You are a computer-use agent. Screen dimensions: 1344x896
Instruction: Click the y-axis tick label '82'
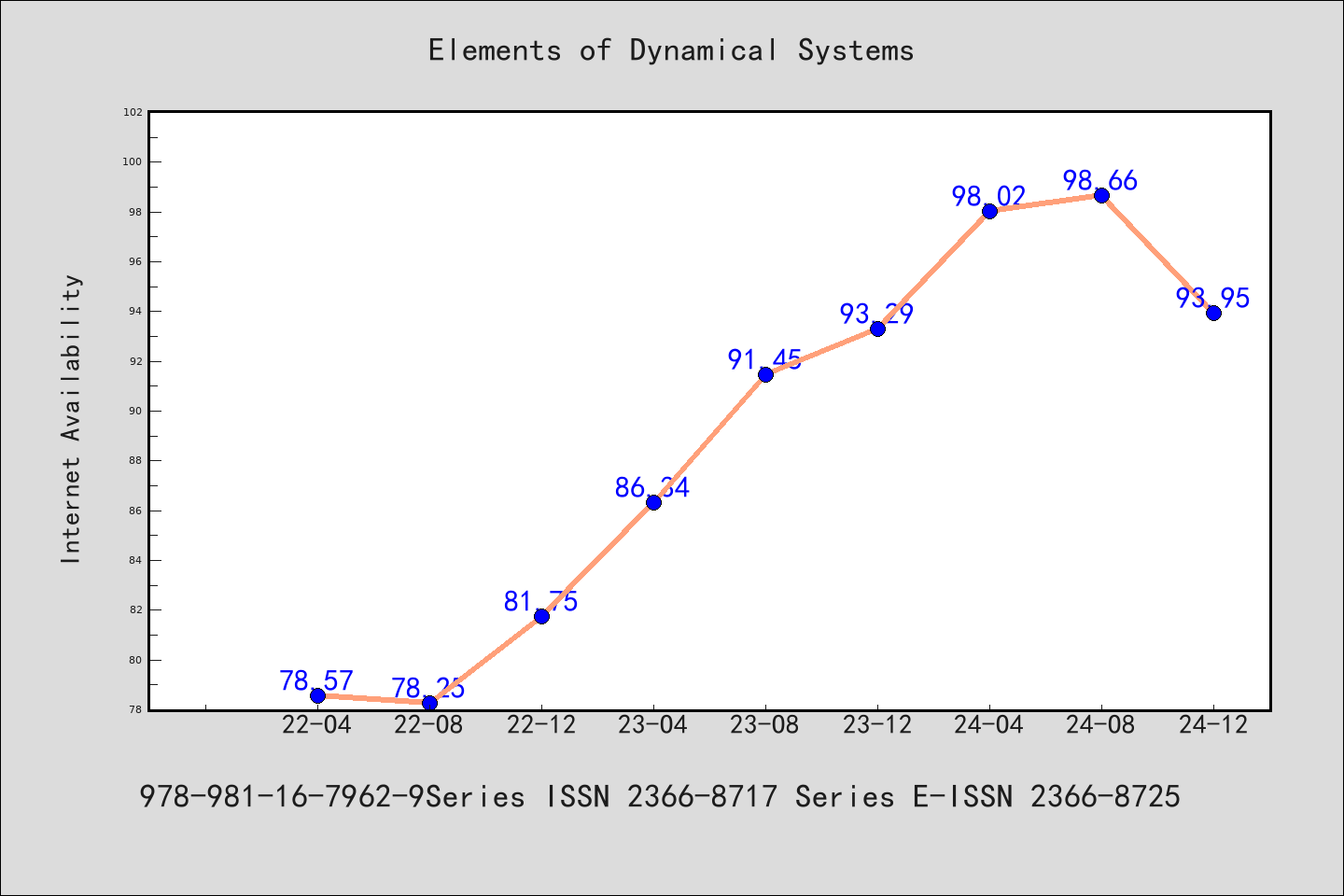click(136, 609)
